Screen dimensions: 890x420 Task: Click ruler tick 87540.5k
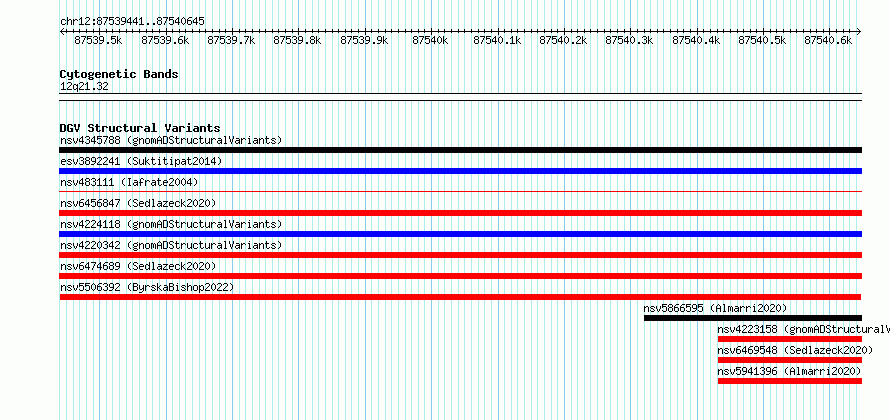click(x=762, y=40)
